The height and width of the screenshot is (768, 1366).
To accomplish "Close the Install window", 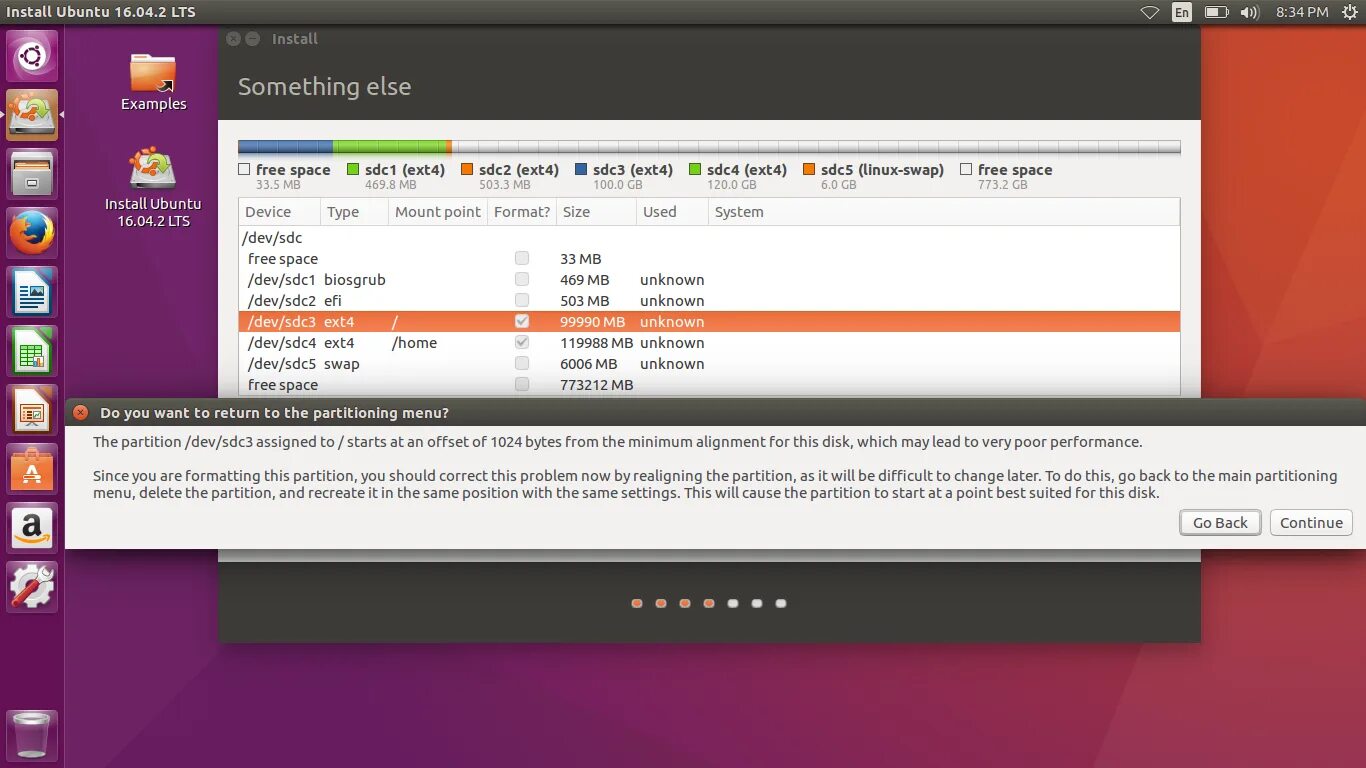I will point(233,39).
